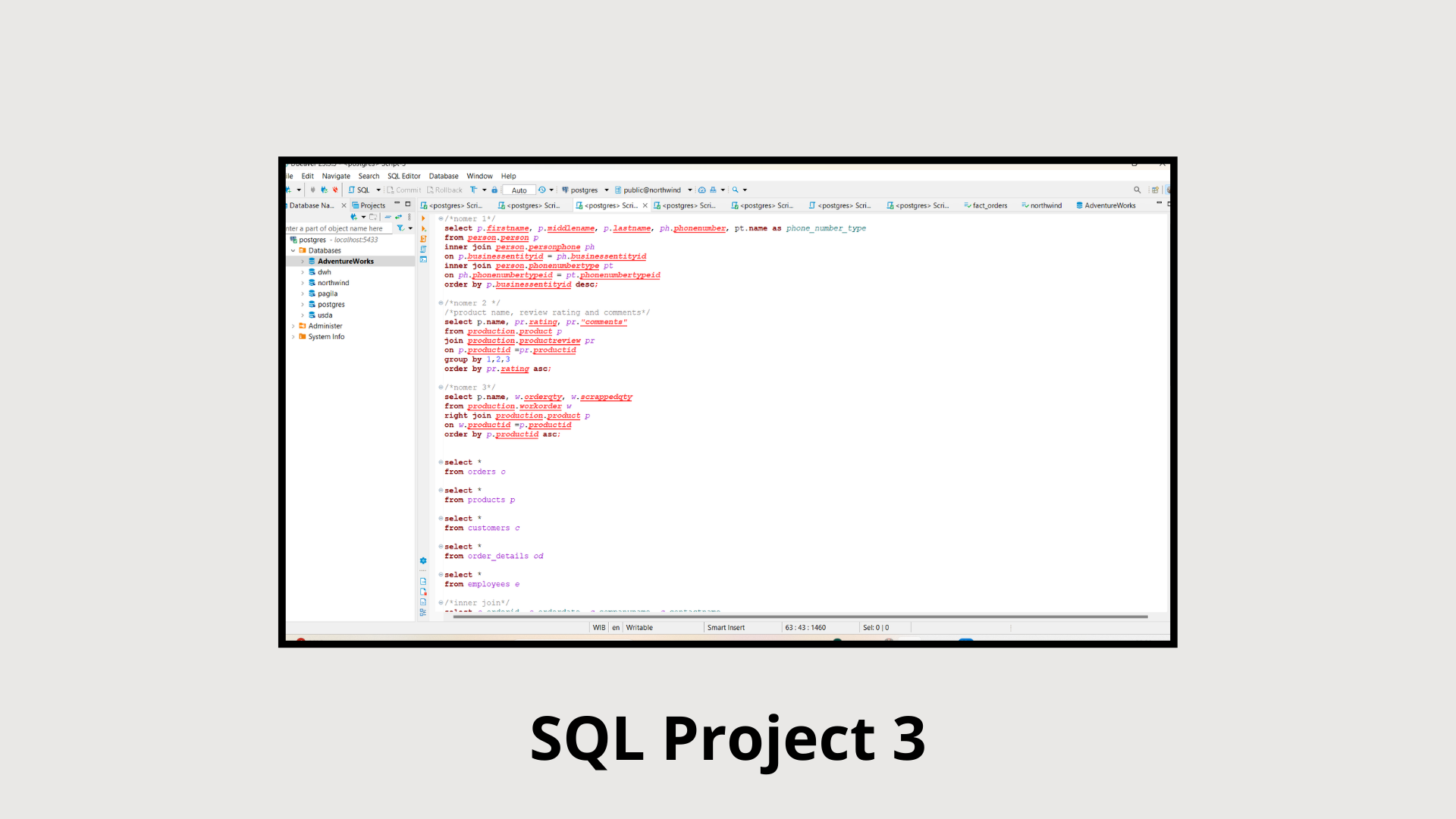Expand the northwind database node
Image resolution: width=1456 pixels, height=819 pixels.
click(x=303, y=283)
